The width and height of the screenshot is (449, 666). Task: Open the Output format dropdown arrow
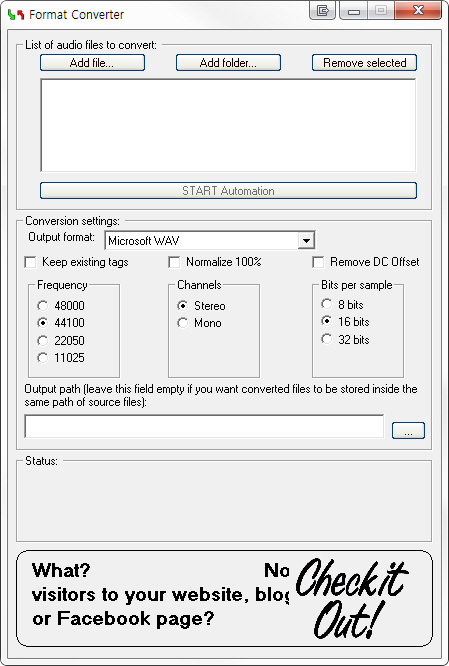coord(306,241)
